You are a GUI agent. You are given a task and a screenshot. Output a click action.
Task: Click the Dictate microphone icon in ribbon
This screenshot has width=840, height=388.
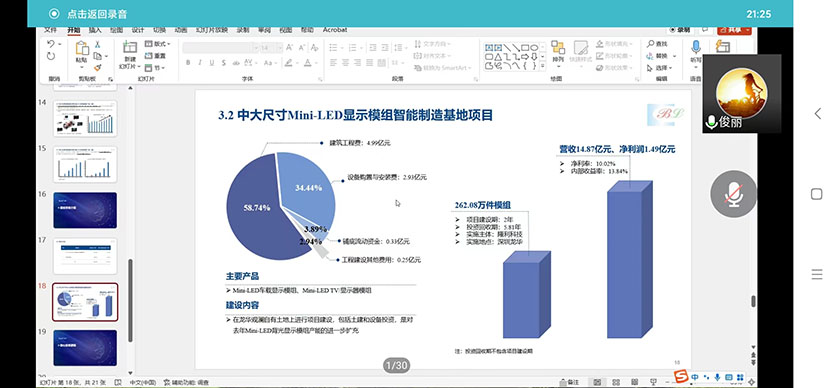click(696, 47)
